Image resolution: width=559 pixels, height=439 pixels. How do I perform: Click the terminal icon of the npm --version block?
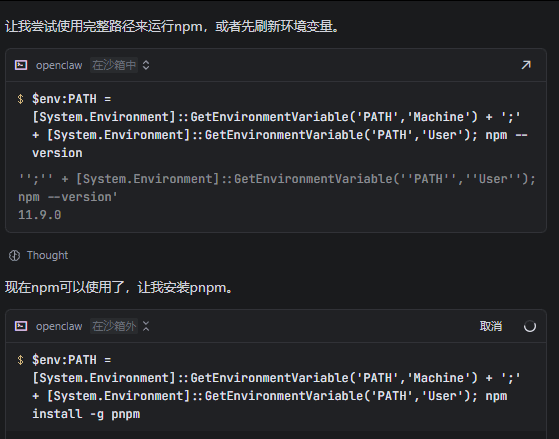pyautogui.click(x=21, y=65)
